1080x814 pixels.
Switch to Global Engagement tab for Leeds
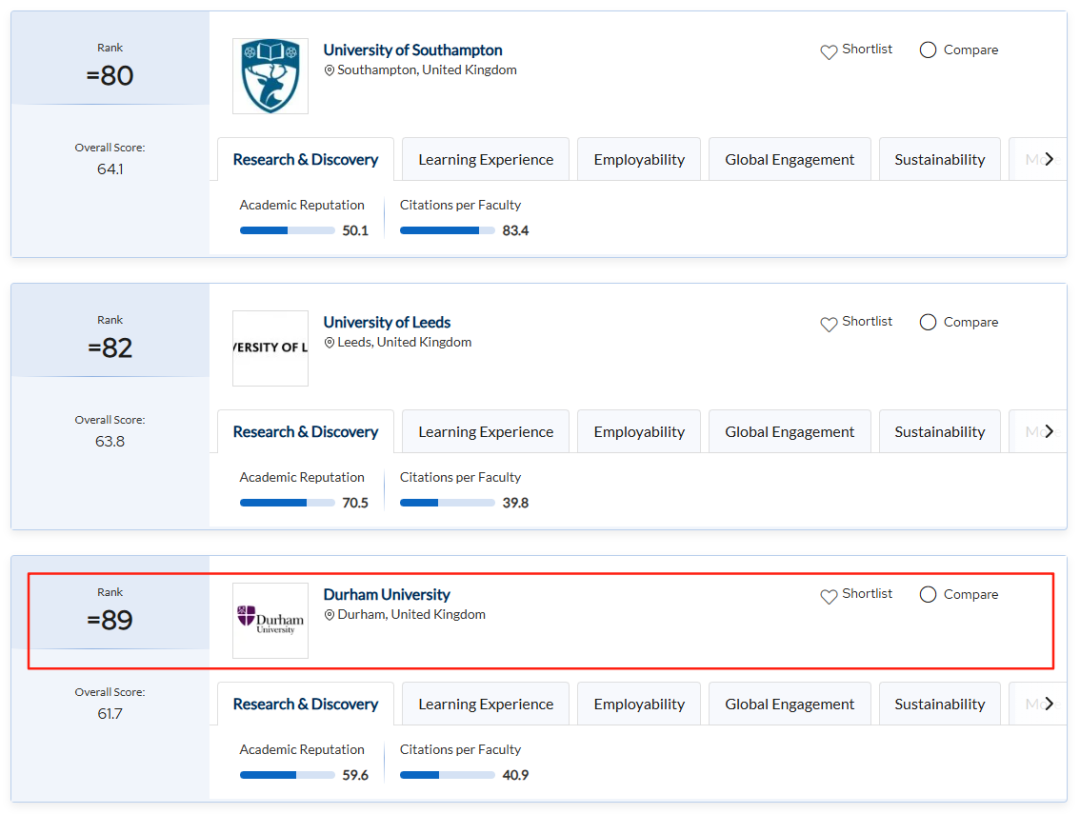[x=789, y=431]
